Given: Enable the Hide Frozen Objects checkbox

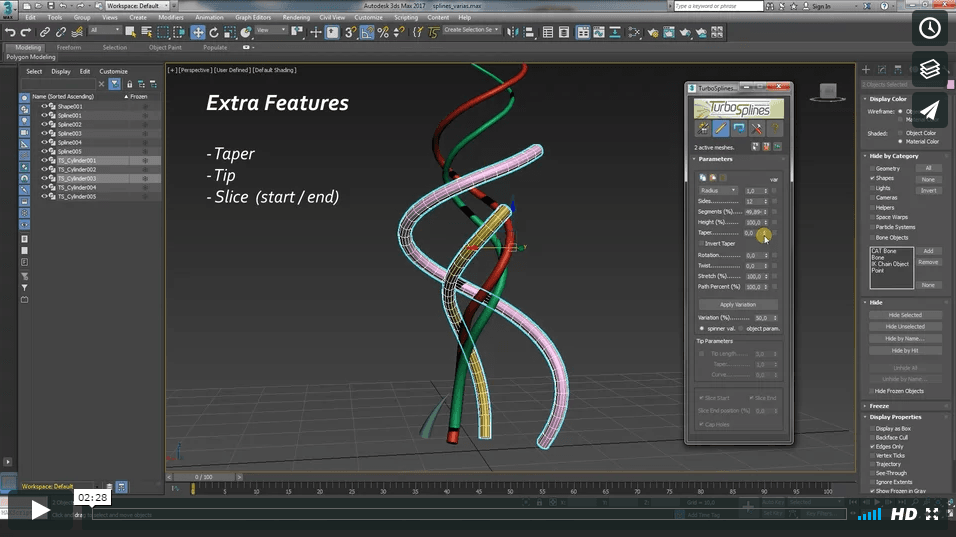Looking at the screenshot, I should 872,391.
